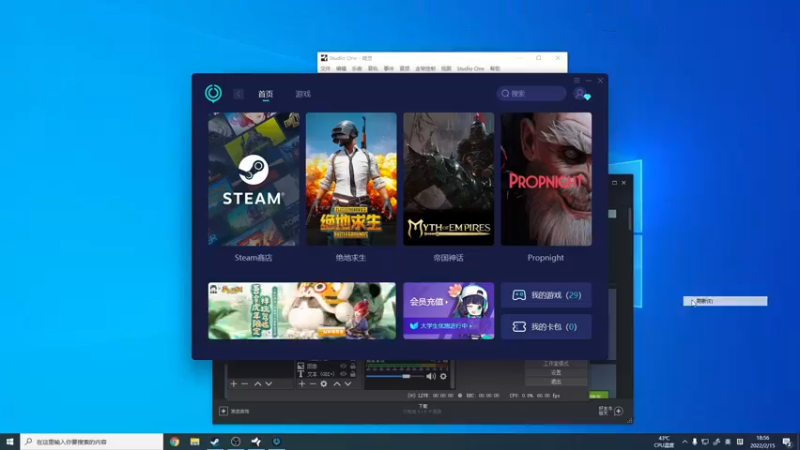Viewport: 800px width, 450px height.
Task: Go back with the launcher's back arrow
Action: point(238,94)
